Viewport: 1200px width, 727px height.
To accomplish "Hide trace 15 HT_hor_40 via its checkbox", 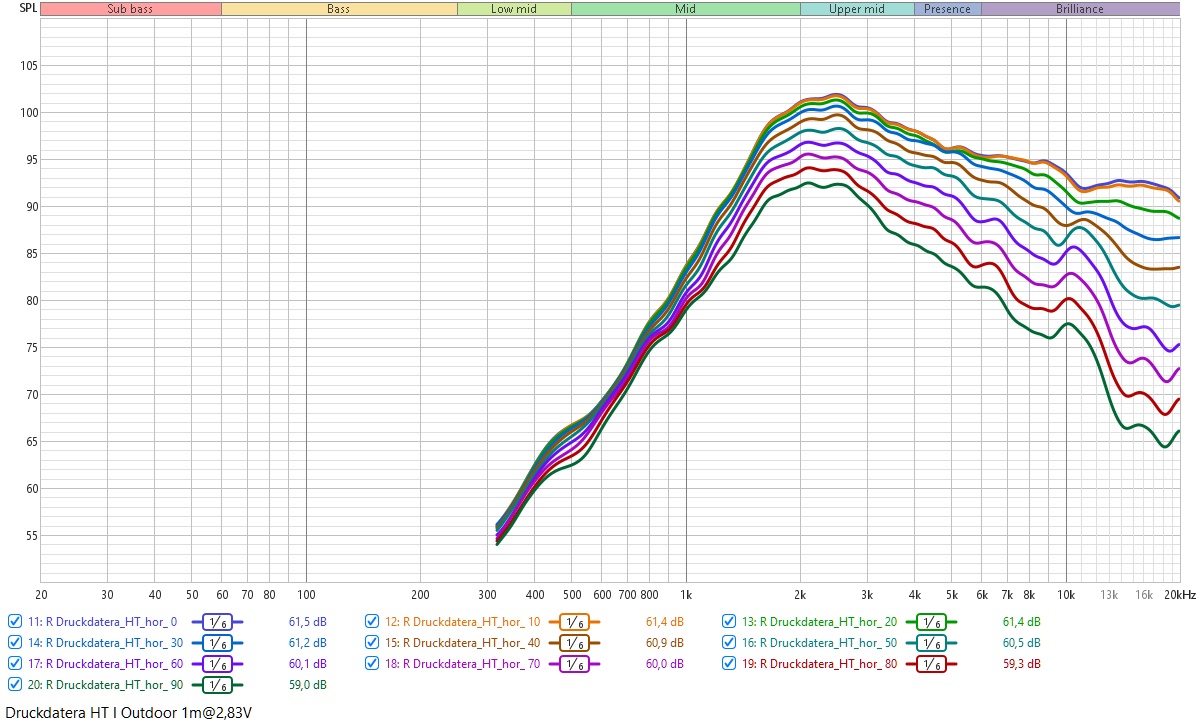I will pos(372,643).
